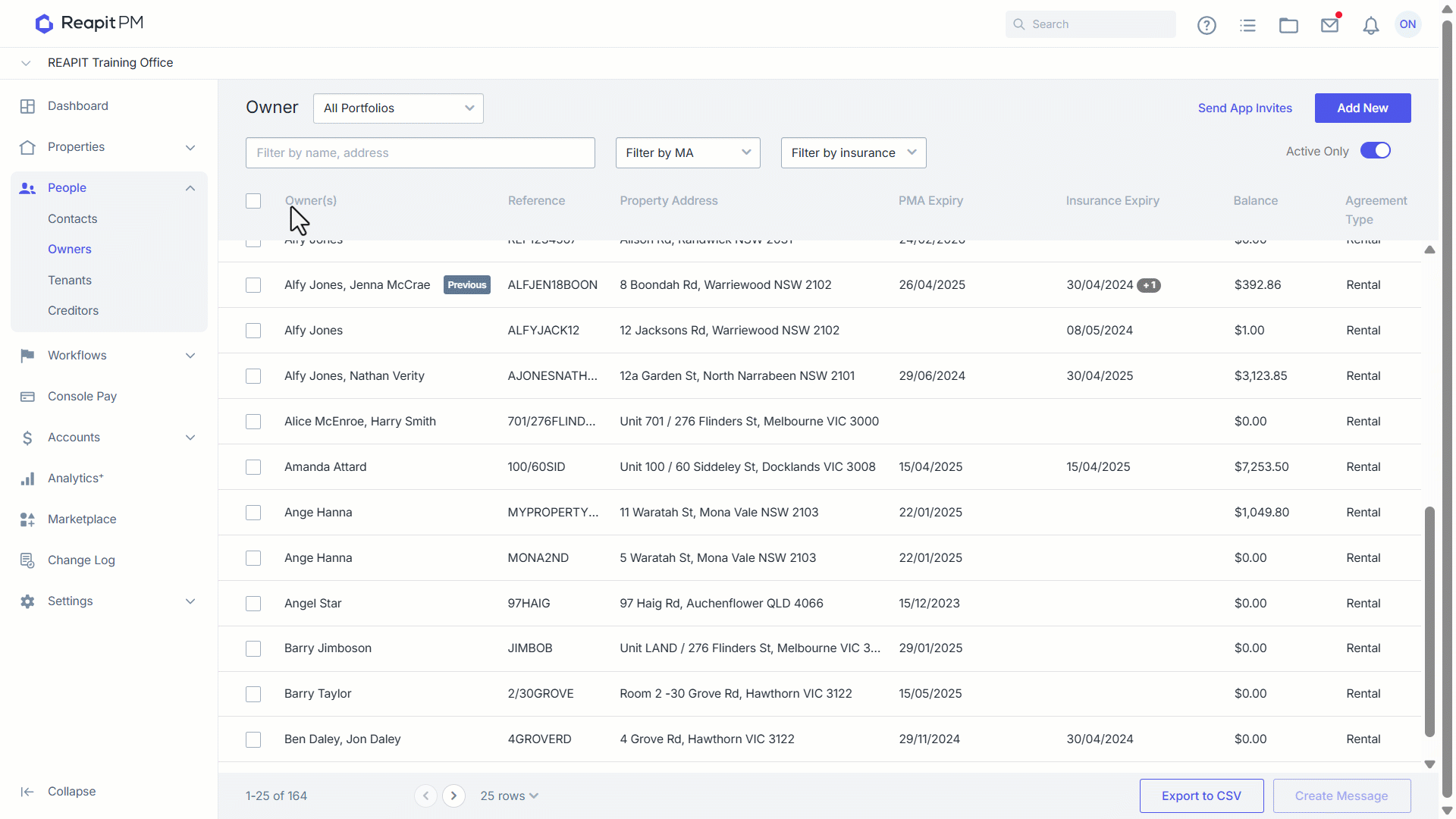Screen dimensions: 1456x819
Task: Click the Collapse sidebar arrow icon
Action: pos(27,792)
